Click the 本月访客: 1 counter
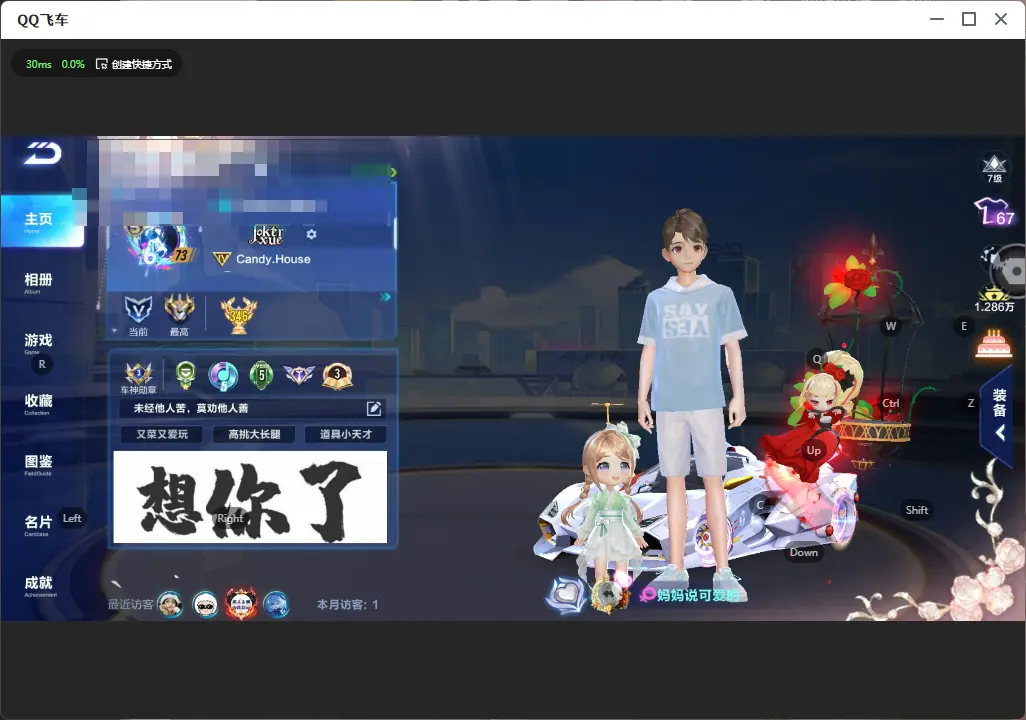The width and height of the screenshot is (1026, 720). pos(347,605)
